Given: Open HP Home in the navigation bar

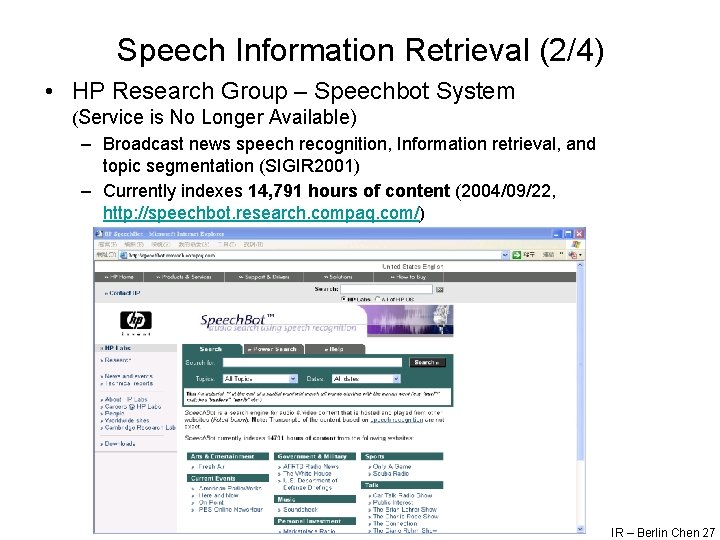Looking at the screenshot, I should 119,277.
